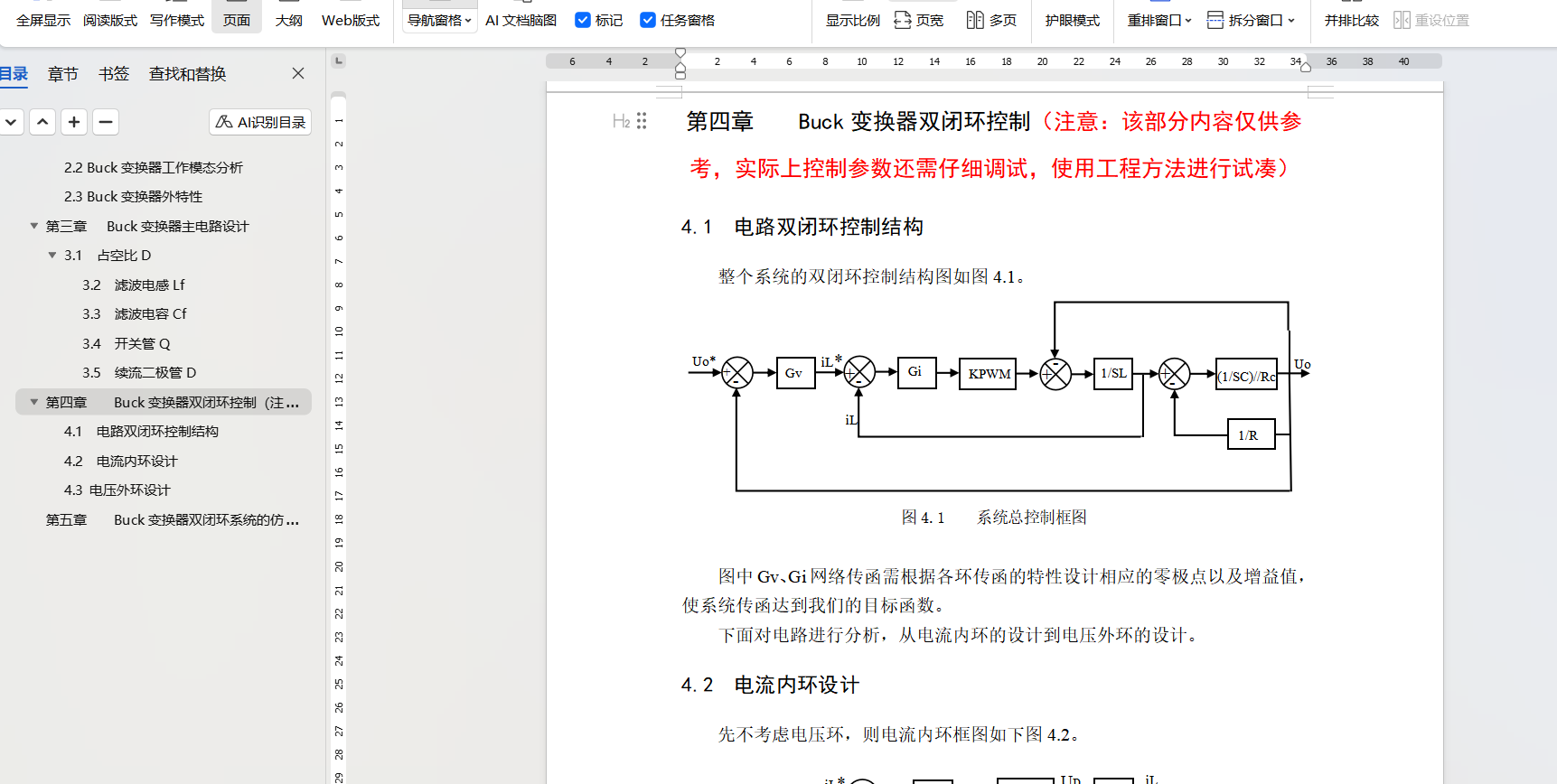
Task: Open the 查找和替换 tab
Action: point(188,74)
